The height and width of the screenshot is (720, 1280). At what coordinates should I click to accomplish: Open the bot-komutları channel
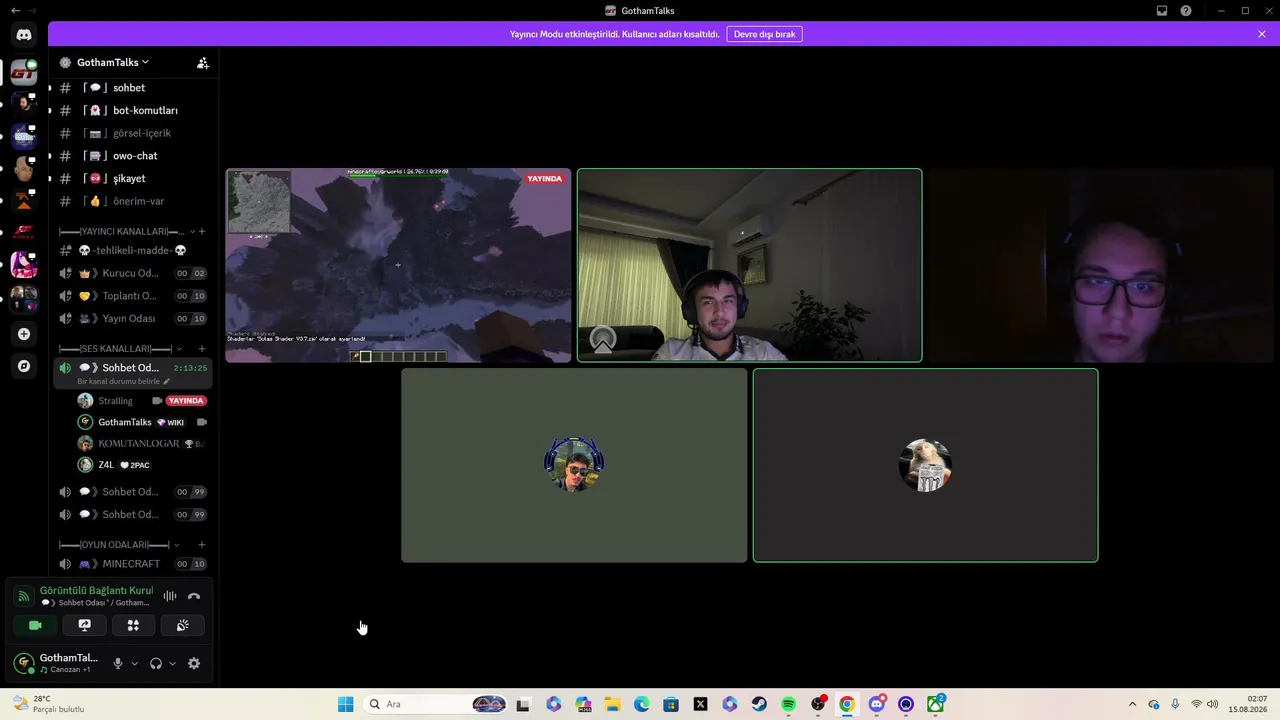click(133, 111)
